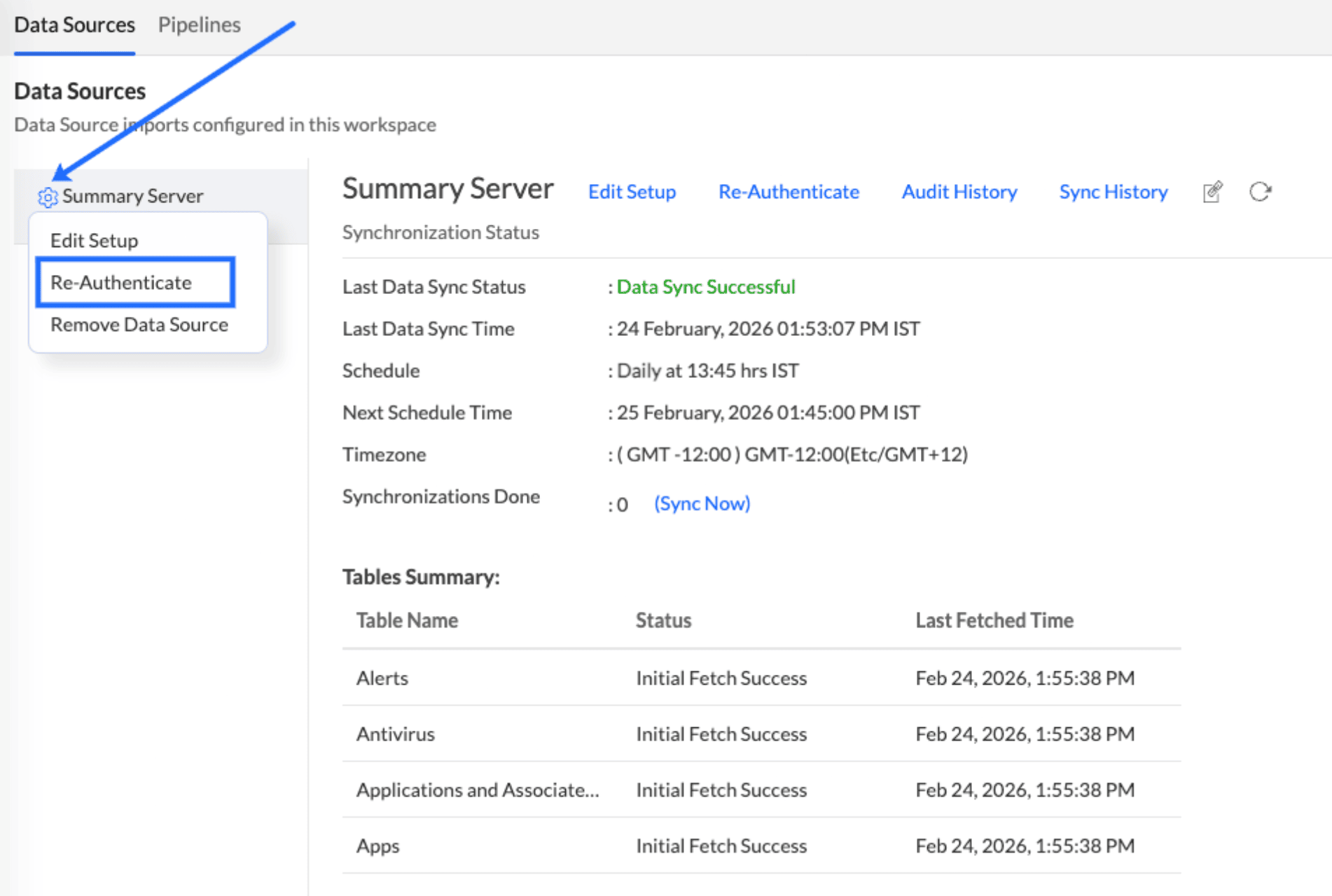1332x896 pixels.
Task: Click the Table Name column header
Action: pos(408,621)
